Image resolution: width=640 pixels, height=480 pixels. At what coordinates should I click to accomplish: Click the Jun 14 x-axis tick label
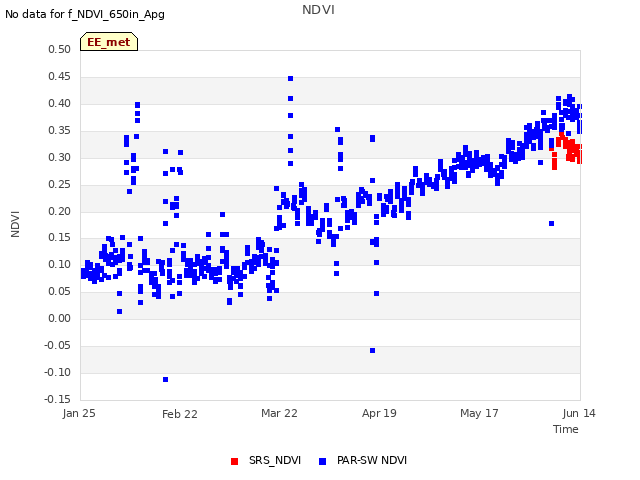tap(579, 413)
